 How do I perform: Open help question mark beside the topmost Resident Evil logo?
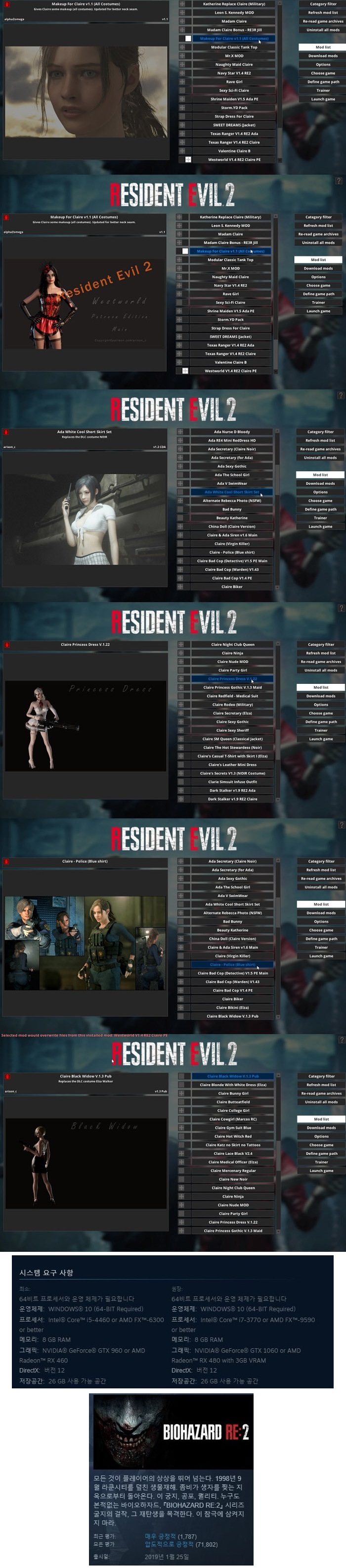point(339,181)
